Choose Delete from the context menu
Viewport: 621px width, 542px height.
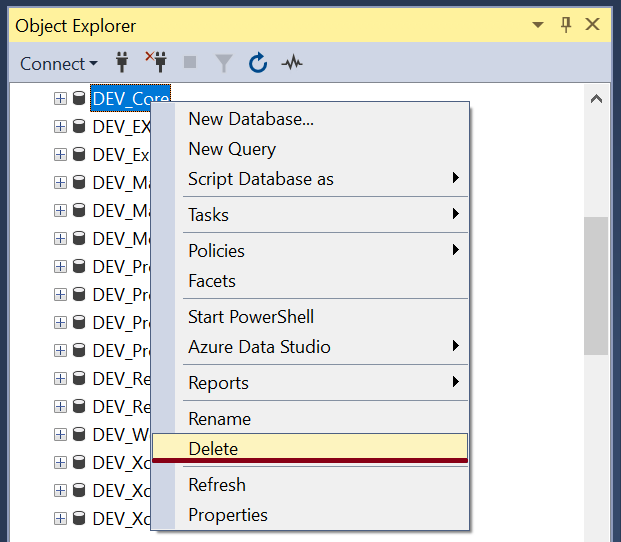[x=213, y=449]
